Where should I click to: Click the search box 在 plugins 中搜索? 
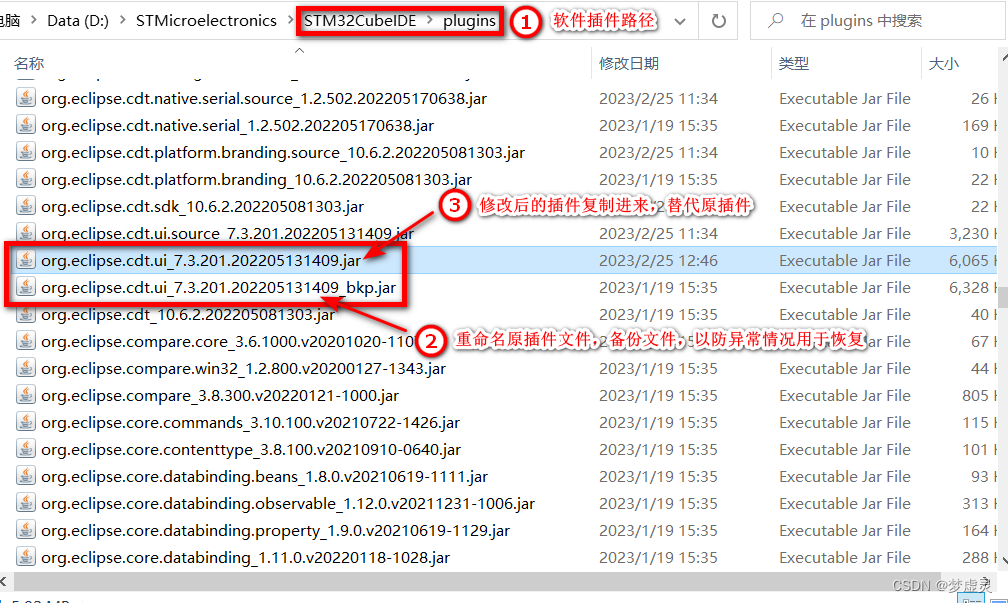(878, 21)
